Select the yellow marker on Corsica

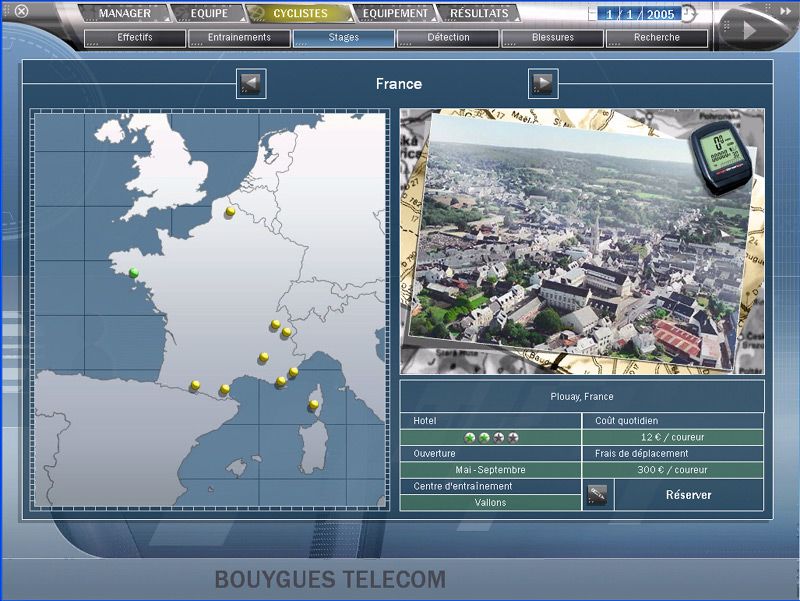313,405
